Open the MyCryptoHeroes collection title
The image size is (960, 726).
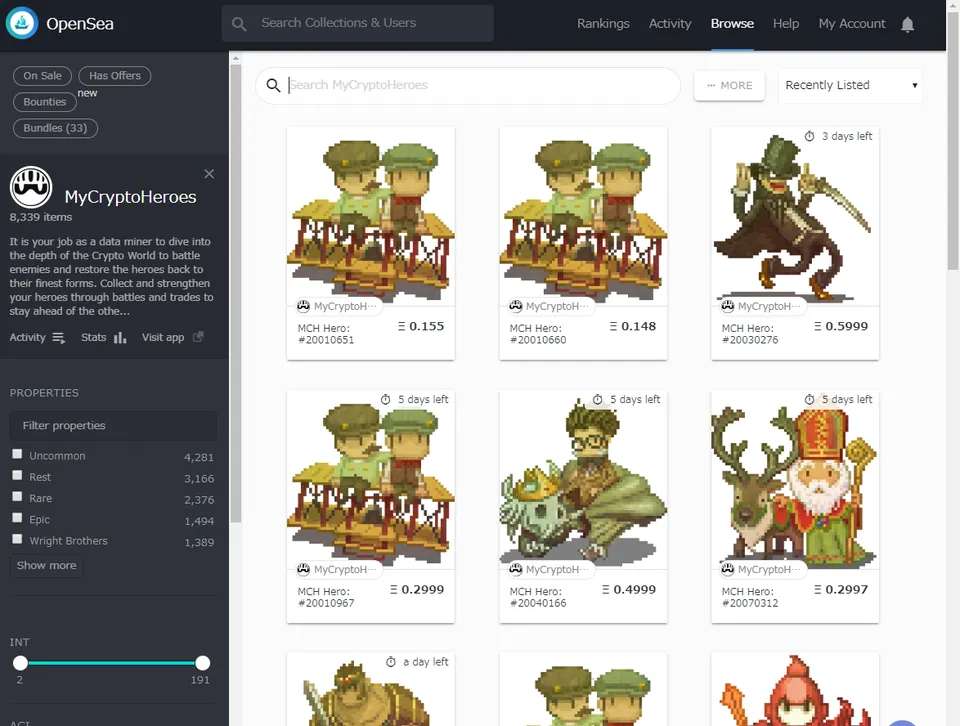click(x=130, y=196)
